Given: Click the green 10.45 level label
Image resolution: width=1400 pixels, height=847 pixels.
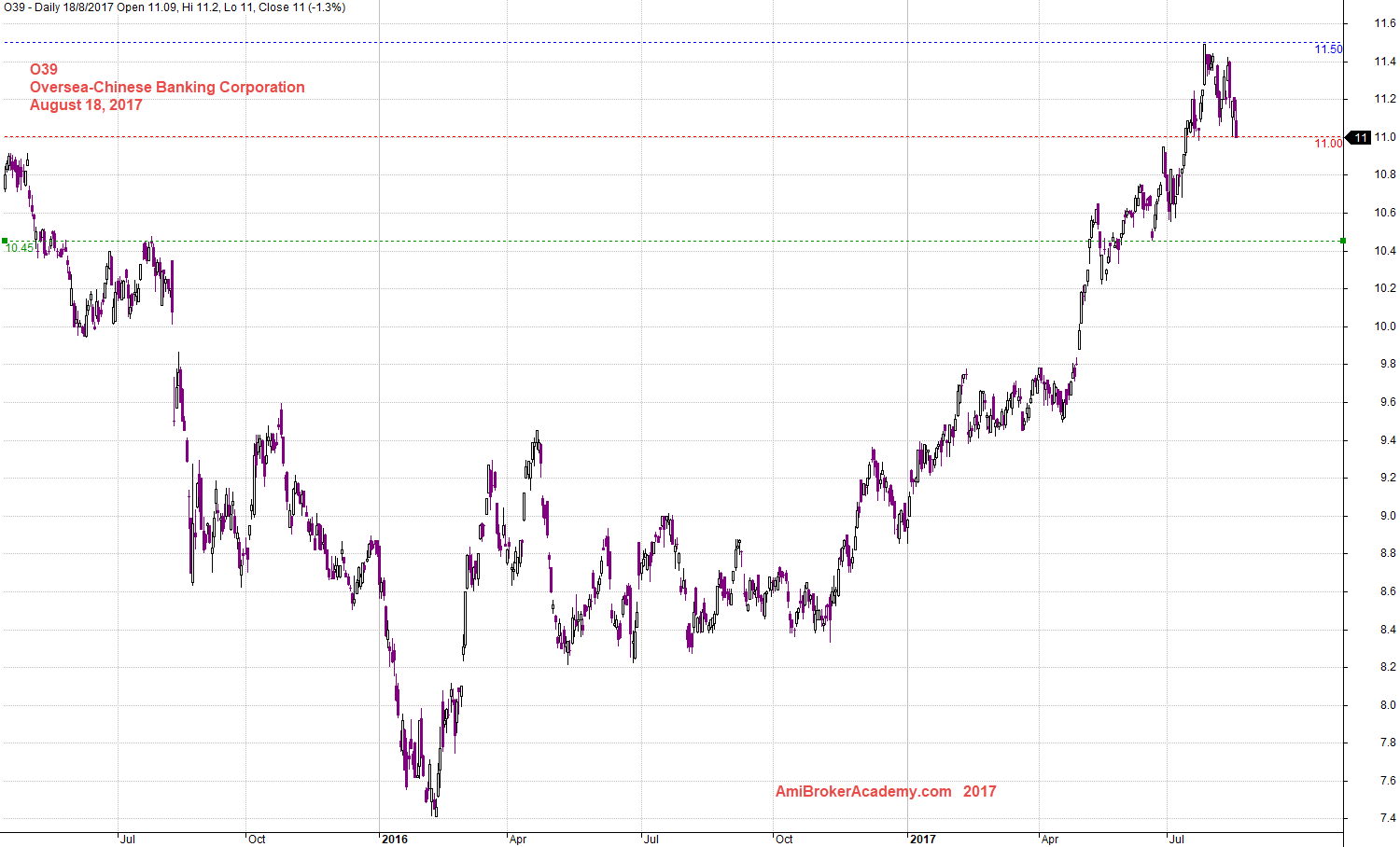Looking at the screenshot, I should 20,248.
